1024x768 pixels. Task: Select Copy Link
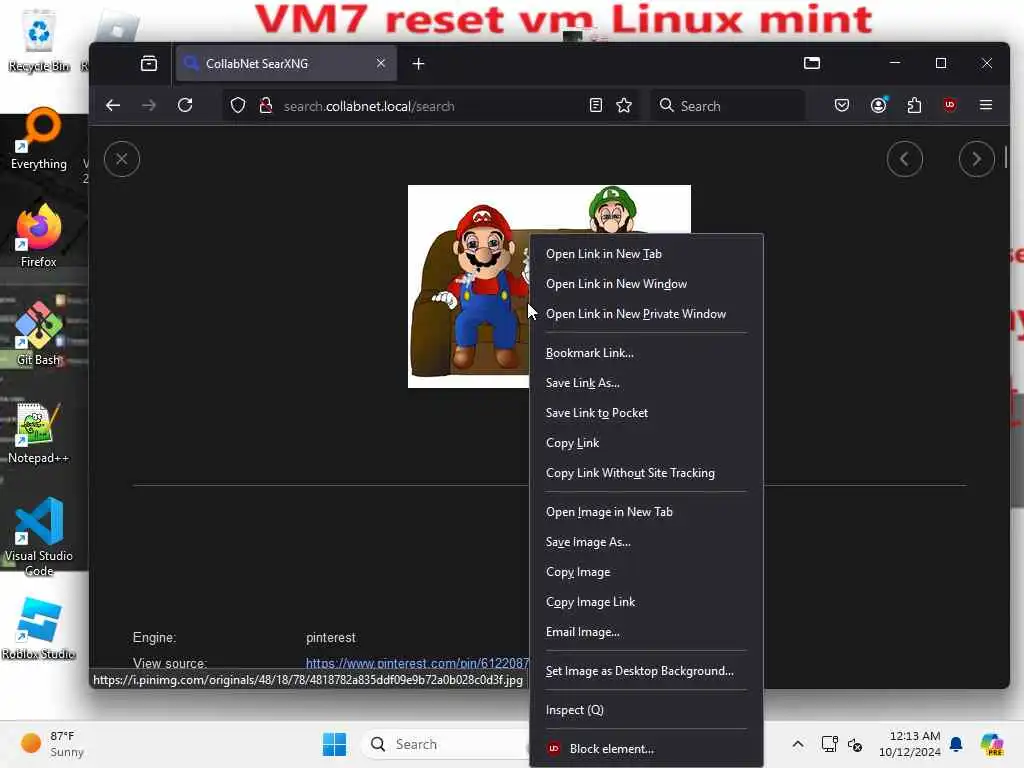point(646,443)
